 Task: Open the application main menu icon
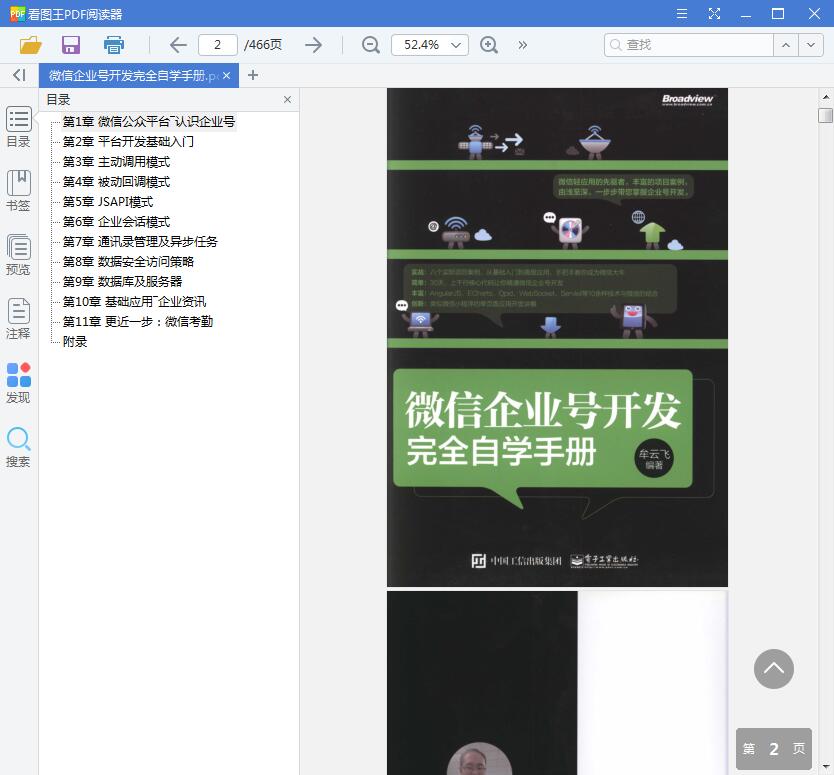click(x=682, y=14)
